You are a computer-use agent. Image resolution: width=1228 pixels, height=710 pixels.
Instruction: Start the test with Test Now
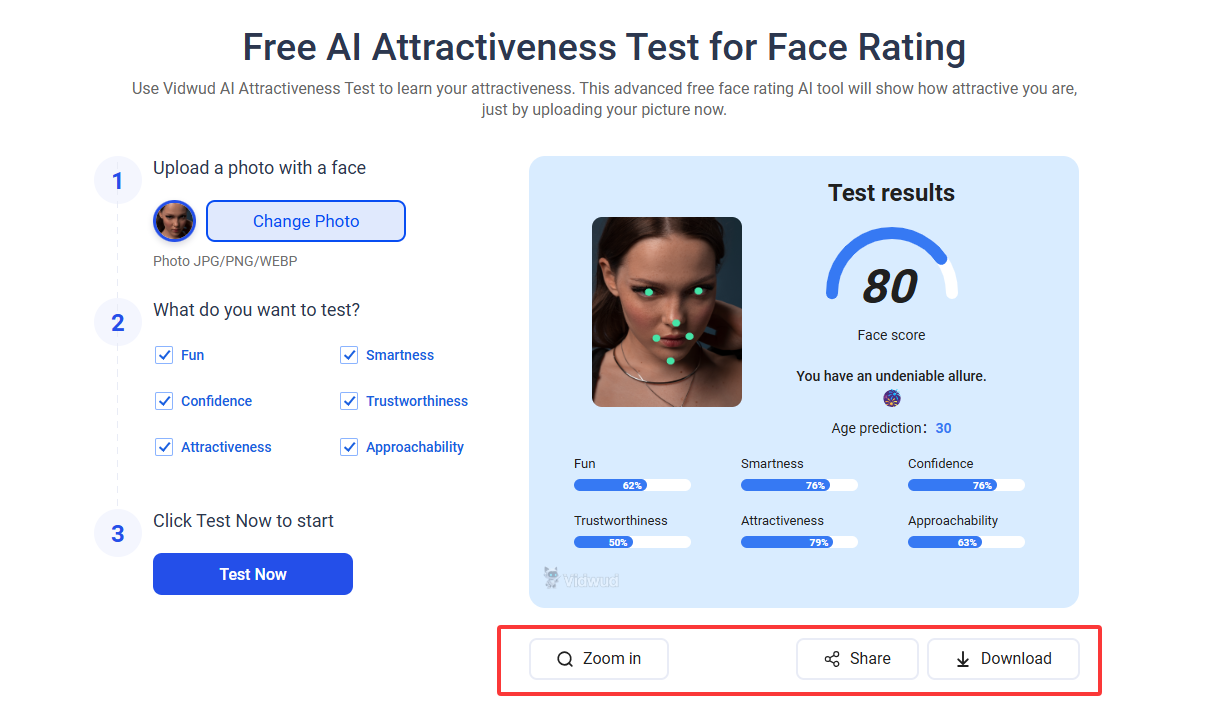pyautogui.click(x=253, y=574)
